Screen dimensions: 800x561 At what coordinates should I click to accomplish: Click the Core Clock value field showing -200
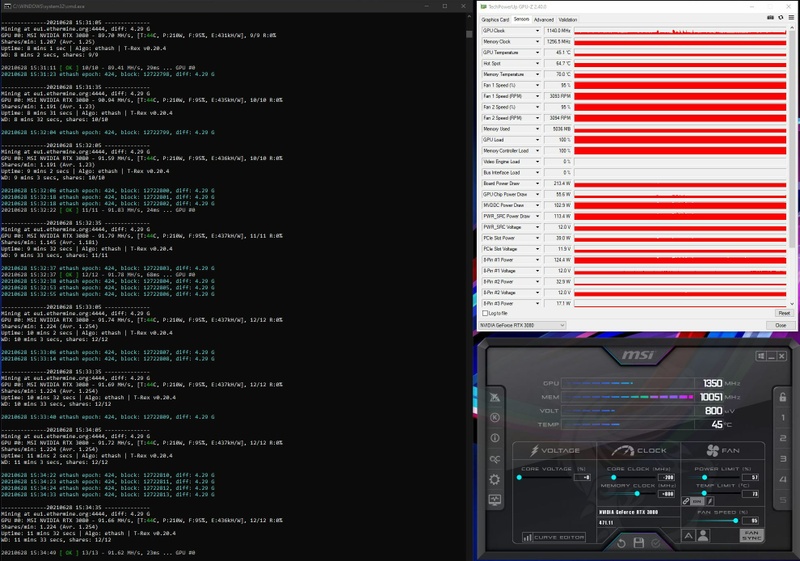tap(667, 477)
